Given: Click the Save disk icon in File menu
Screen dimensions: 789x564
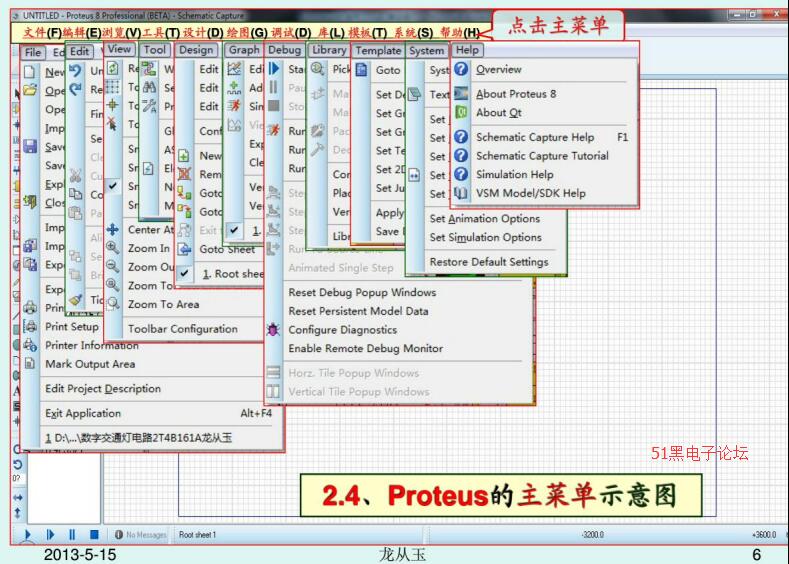Looking at the screenshot, I should pos(30,146).
